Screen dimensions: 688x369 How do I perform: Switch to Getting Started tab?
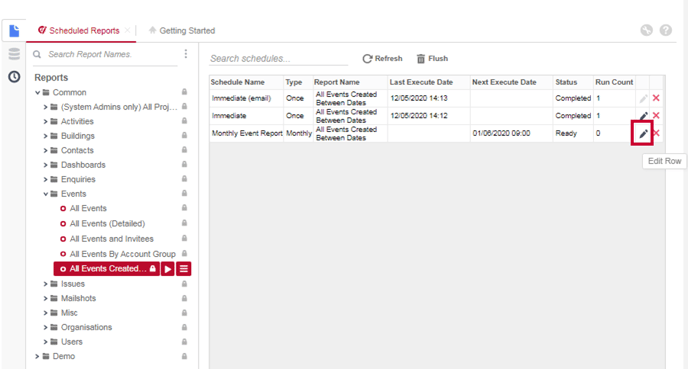click(x=182, y=31)
